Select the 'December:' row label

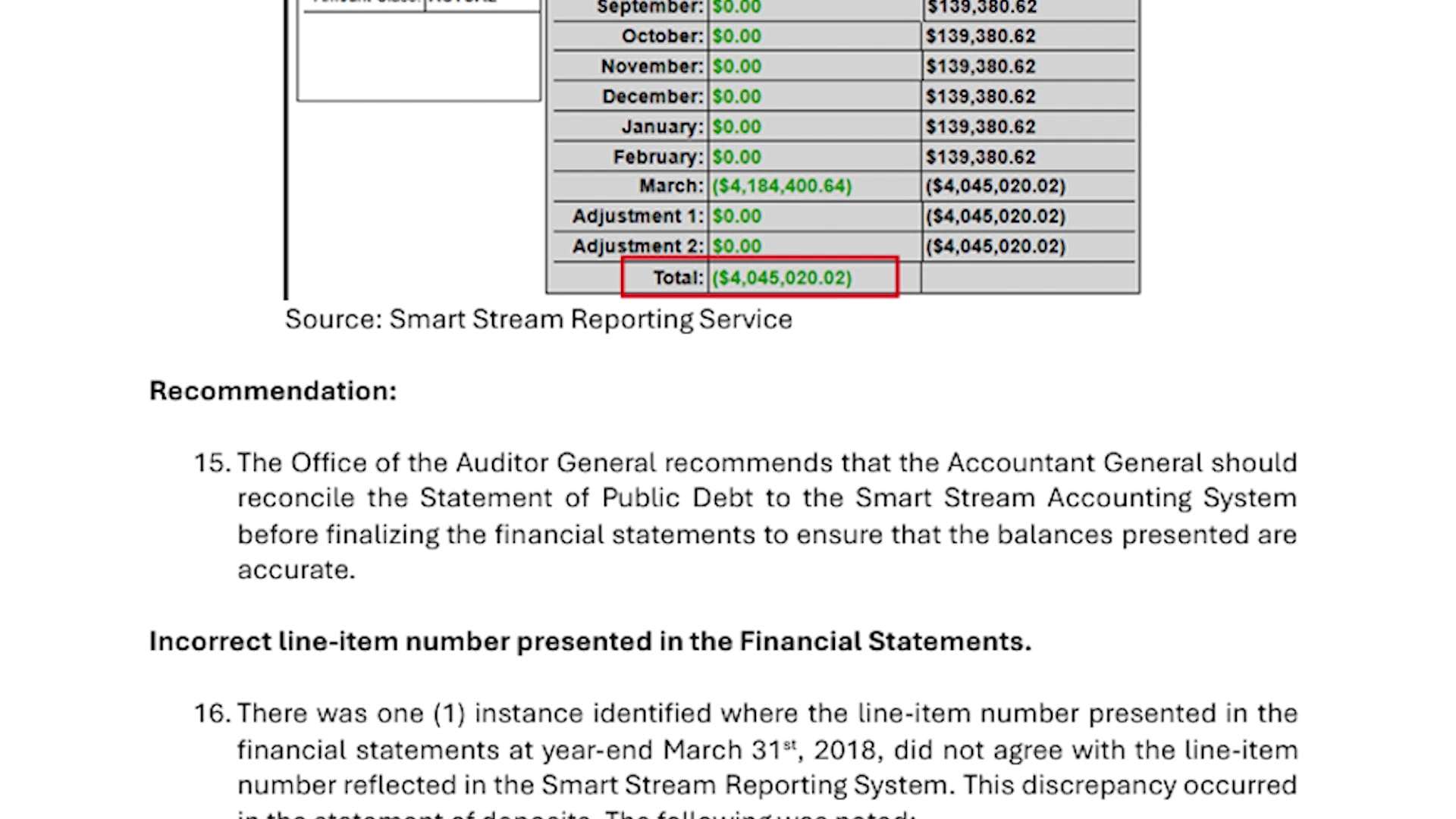(x=653, y=97)
